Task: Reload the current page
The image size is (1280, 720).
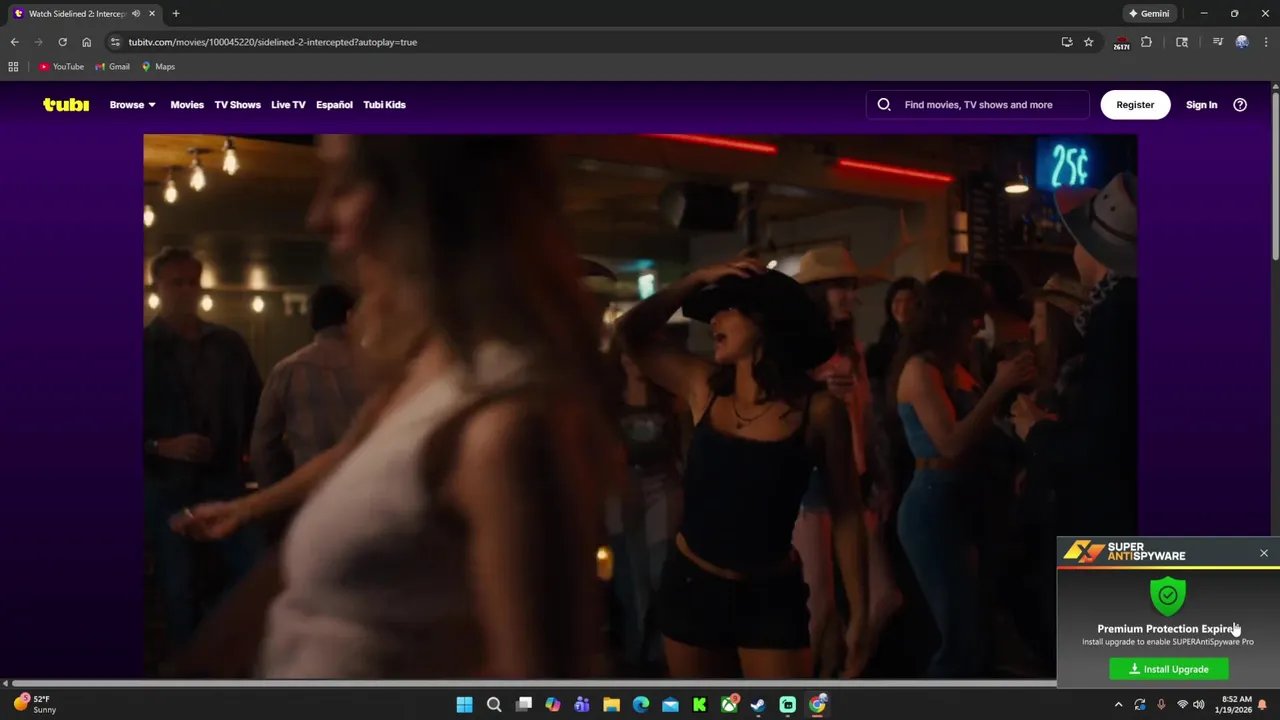Action: [62, 42]
